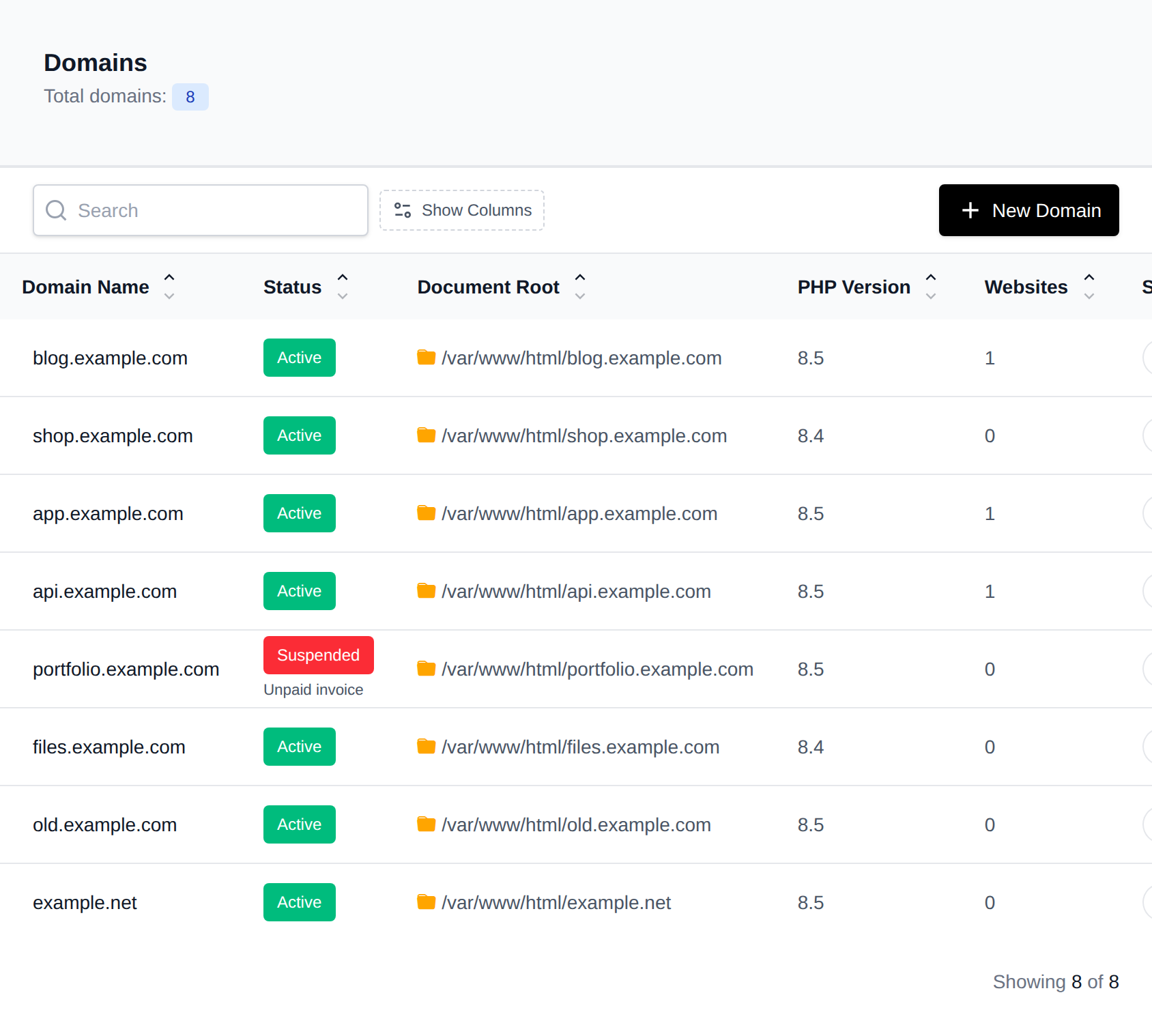Create a New Domain
The width and height of the screenshot is (1152, 1036).
click(x=1029, y=210)
